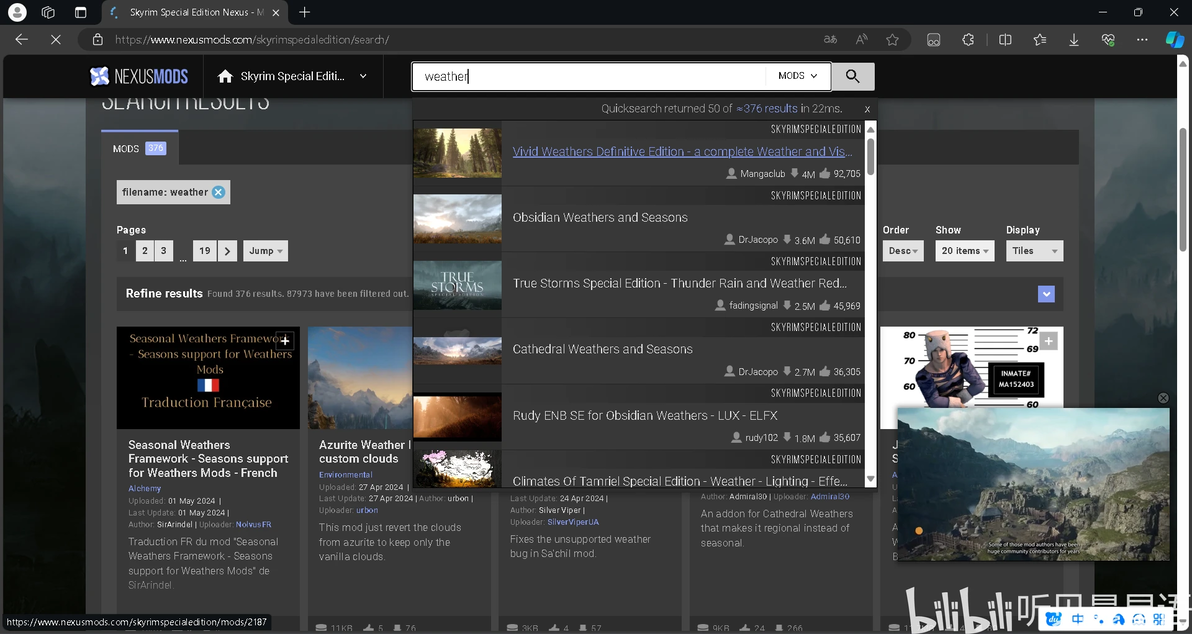Open the browser profile avatar icon
Viewport: 1192px width, 634px height.
(x=17, y=12)
